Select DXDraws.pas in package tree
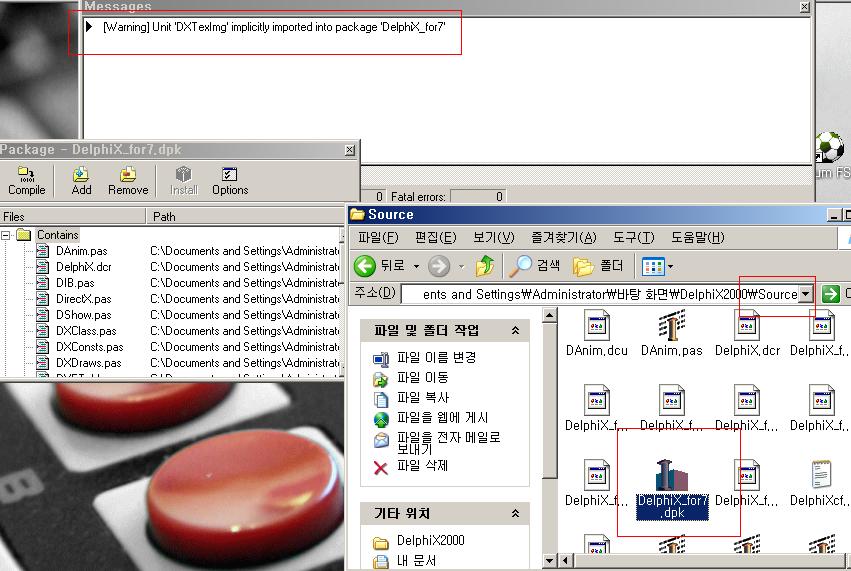The height and width of the screenshot is (571, 851). (88, 363)
